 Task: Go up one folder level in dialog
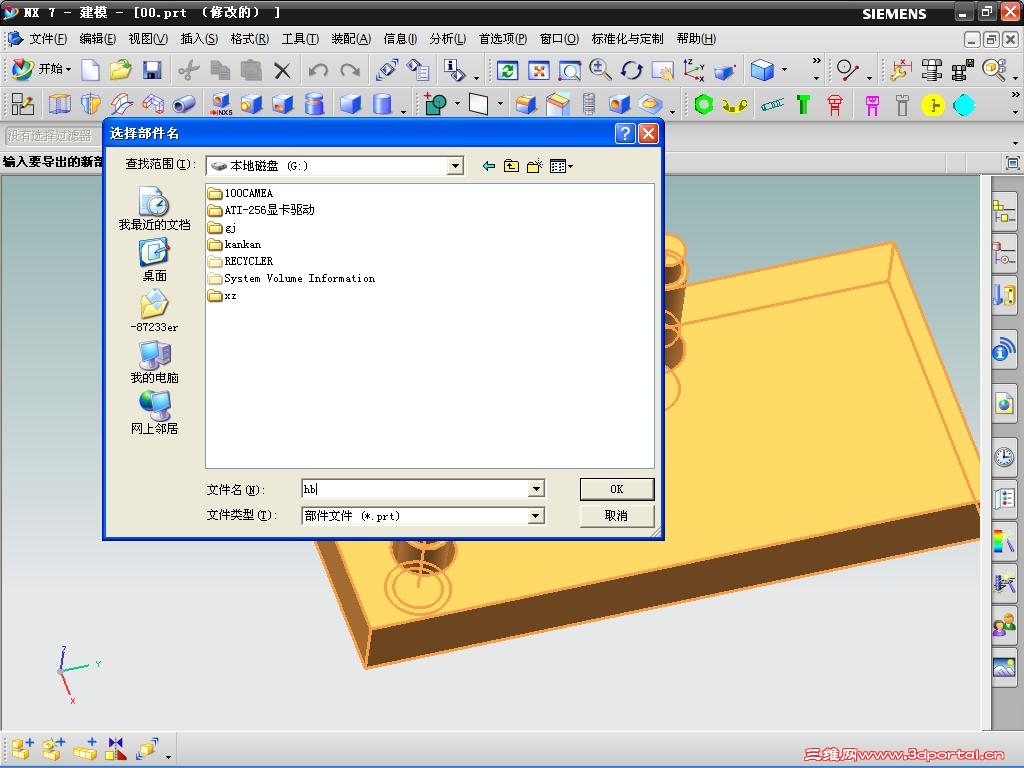pos(511,166)
